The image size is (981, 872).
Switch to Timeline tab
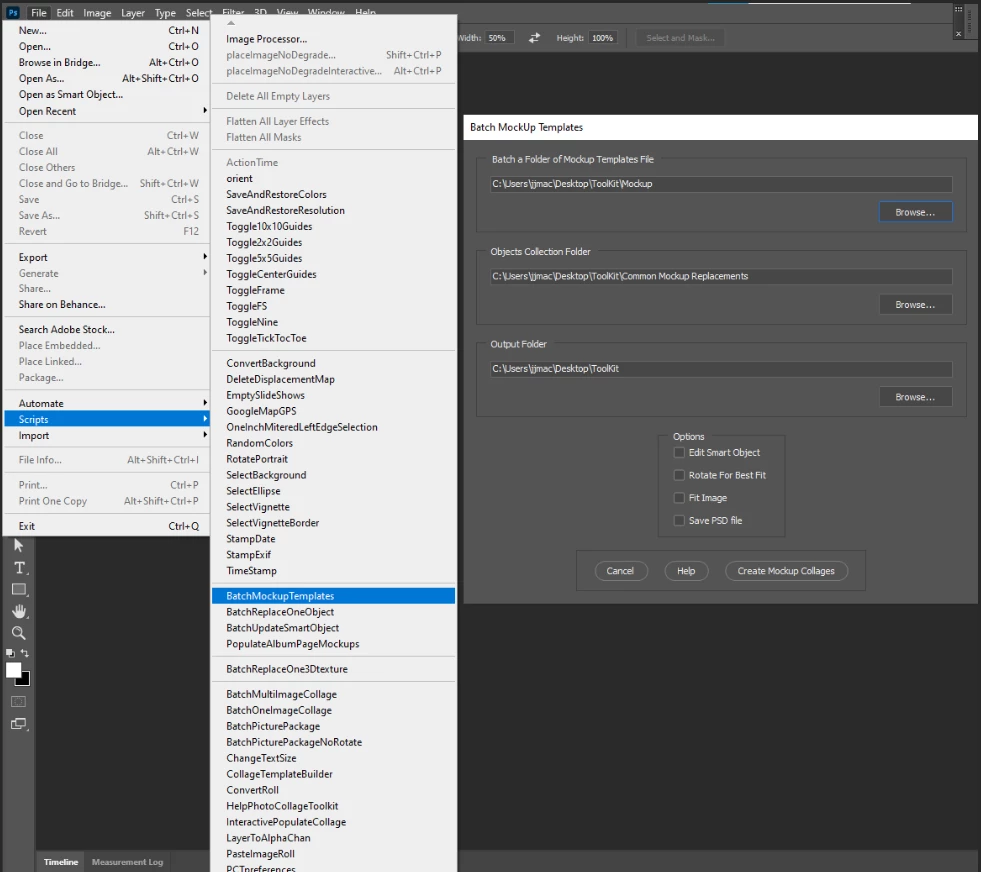61,862
